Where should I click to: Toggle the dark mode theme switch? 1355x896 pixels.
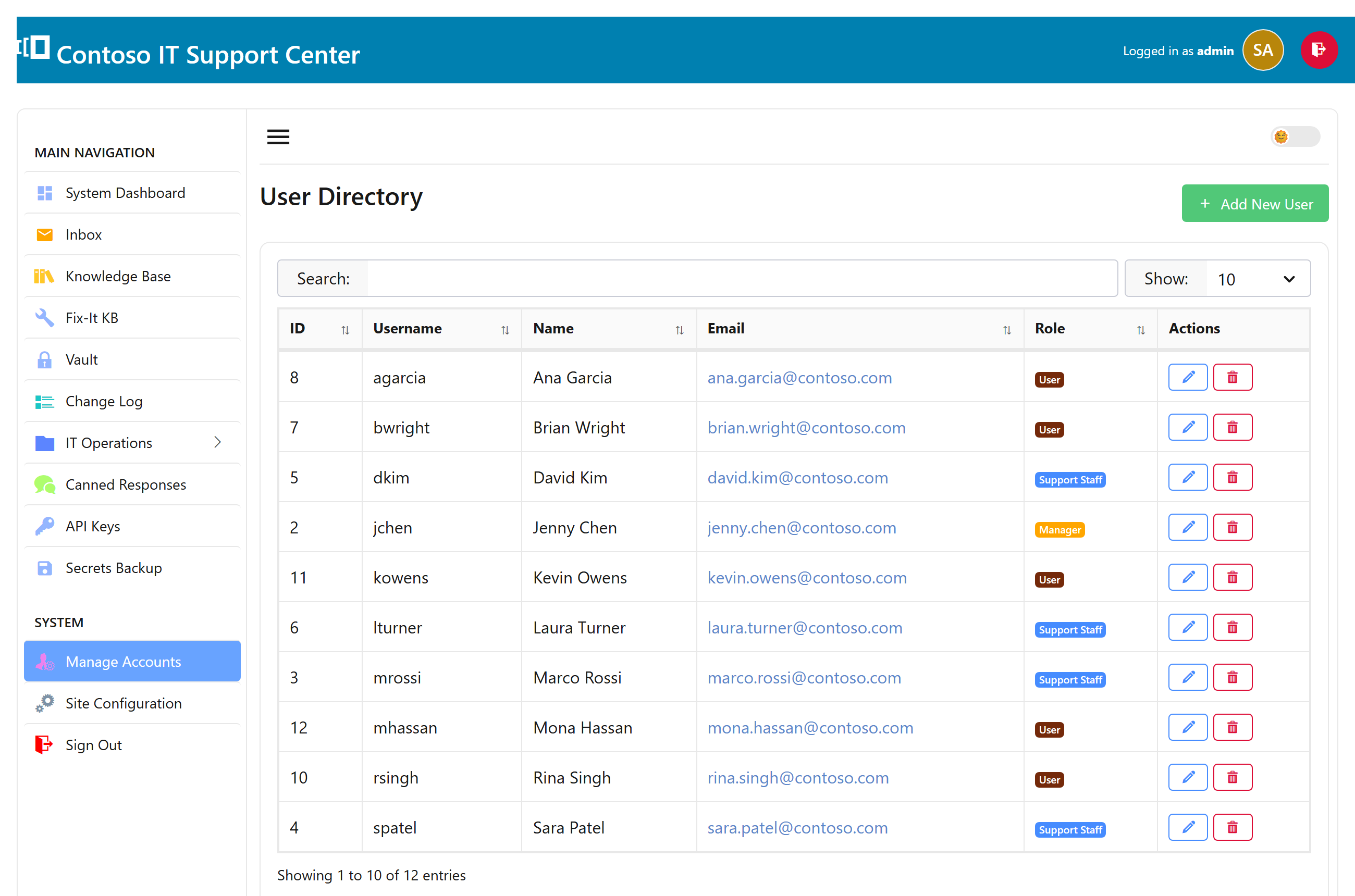coord(1295,136)
